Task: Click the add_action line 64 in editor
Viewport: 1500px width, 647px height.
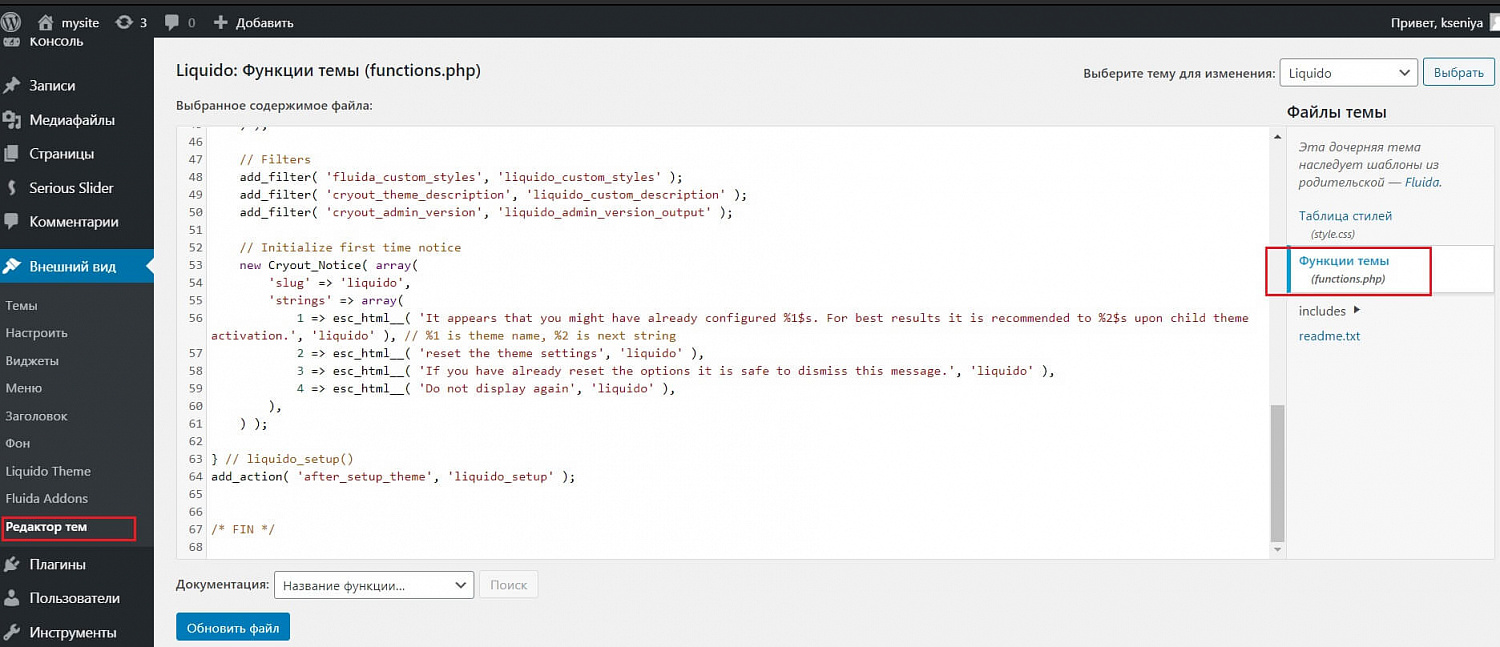Action: click(x=393, y=477)
